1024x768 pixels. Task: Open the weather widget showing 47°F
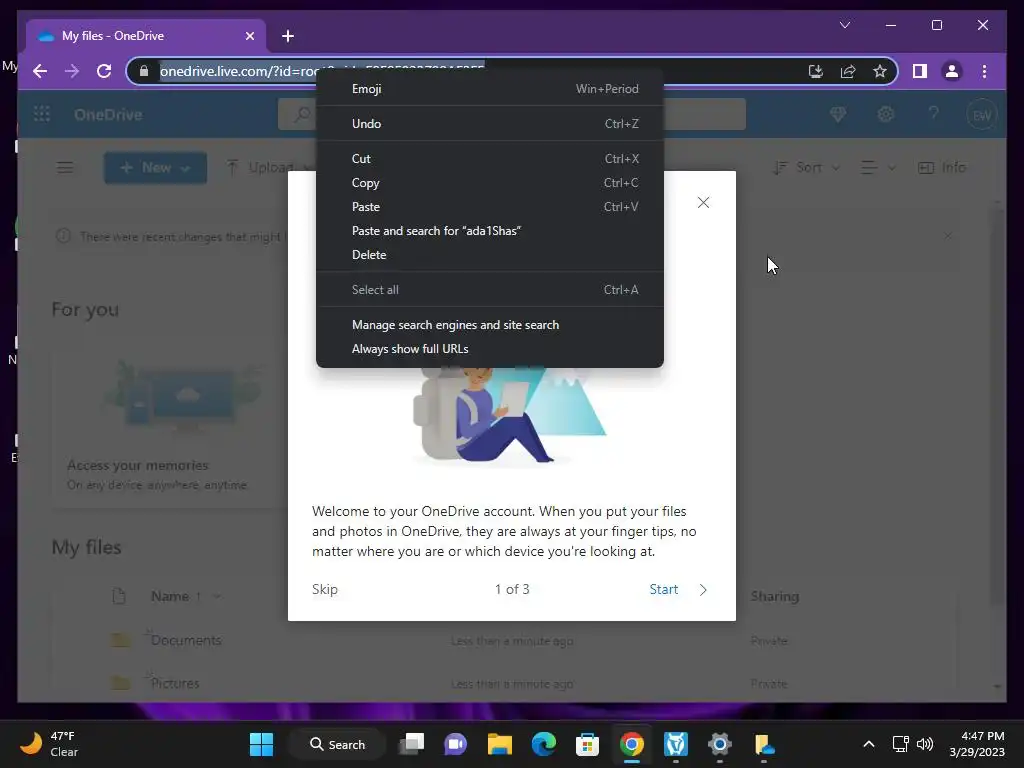(x=49, y=744)
